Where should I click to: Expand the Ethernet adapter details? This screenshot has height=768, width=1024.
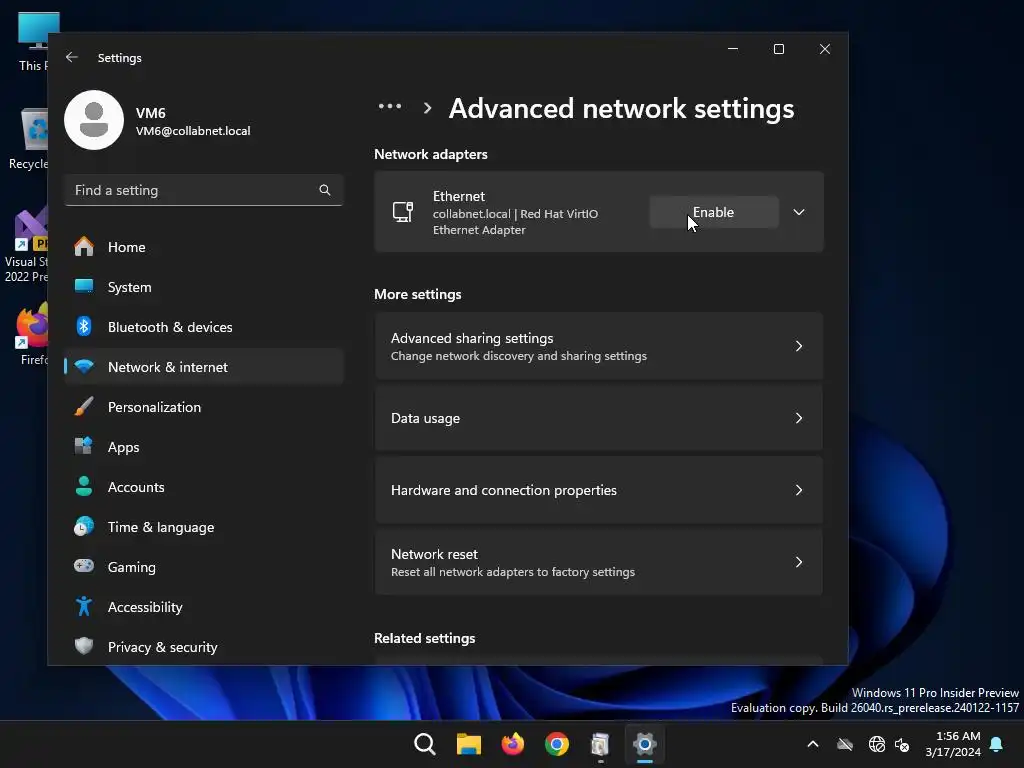pyautogui.click(x=799, y=212)
